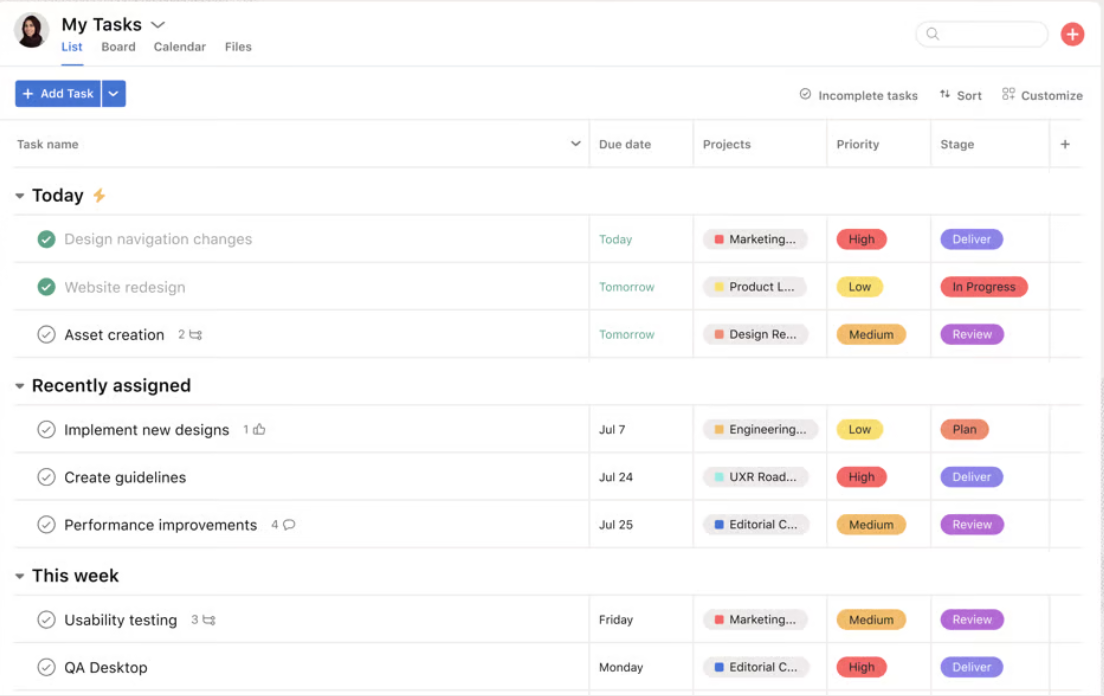Viewport: 1104px width, 696px height.
Task: Open comments icon on Performance improvements
Action: pos(289,525)
